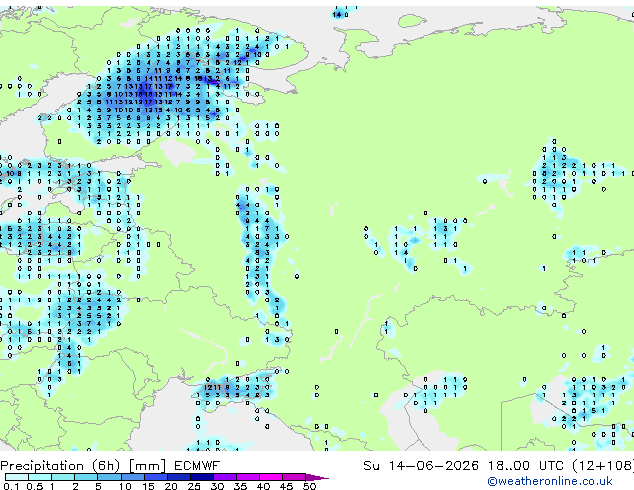Click the '18..00 UTC' time text
Viewport: 634px width, 490px height.
coord(526,466)
